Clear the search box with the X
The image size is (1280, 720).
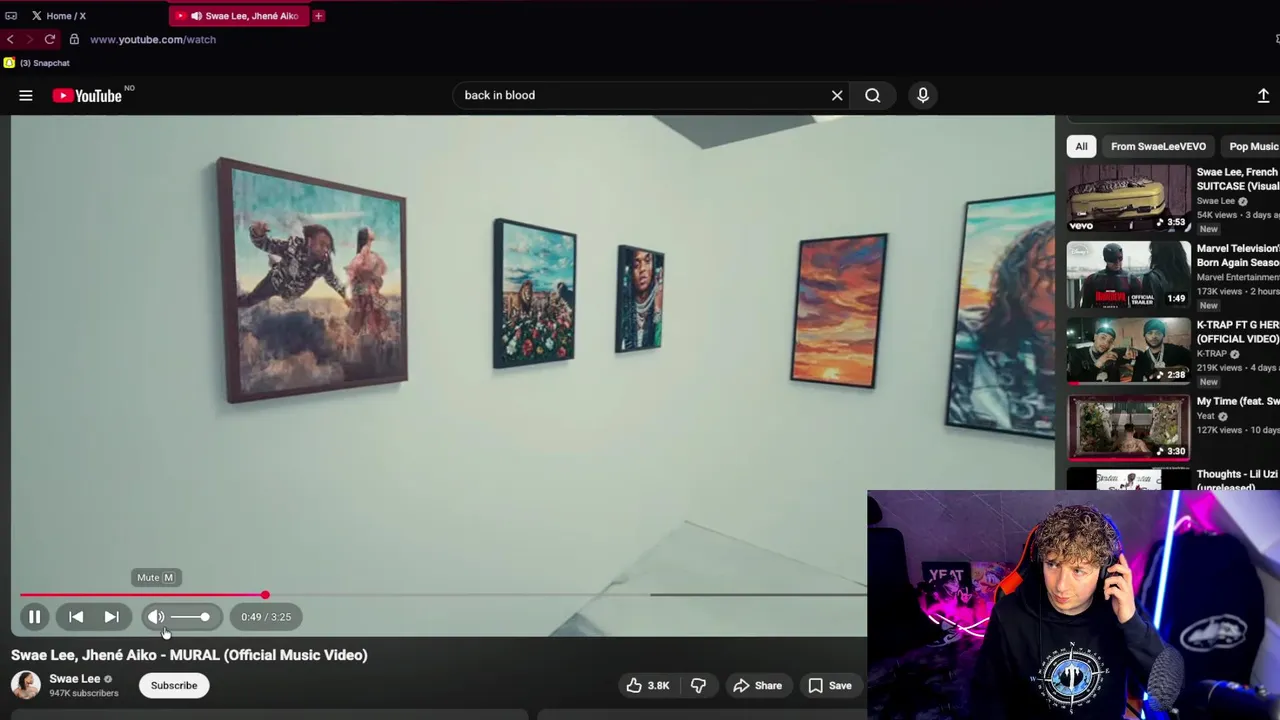[837, 95]
